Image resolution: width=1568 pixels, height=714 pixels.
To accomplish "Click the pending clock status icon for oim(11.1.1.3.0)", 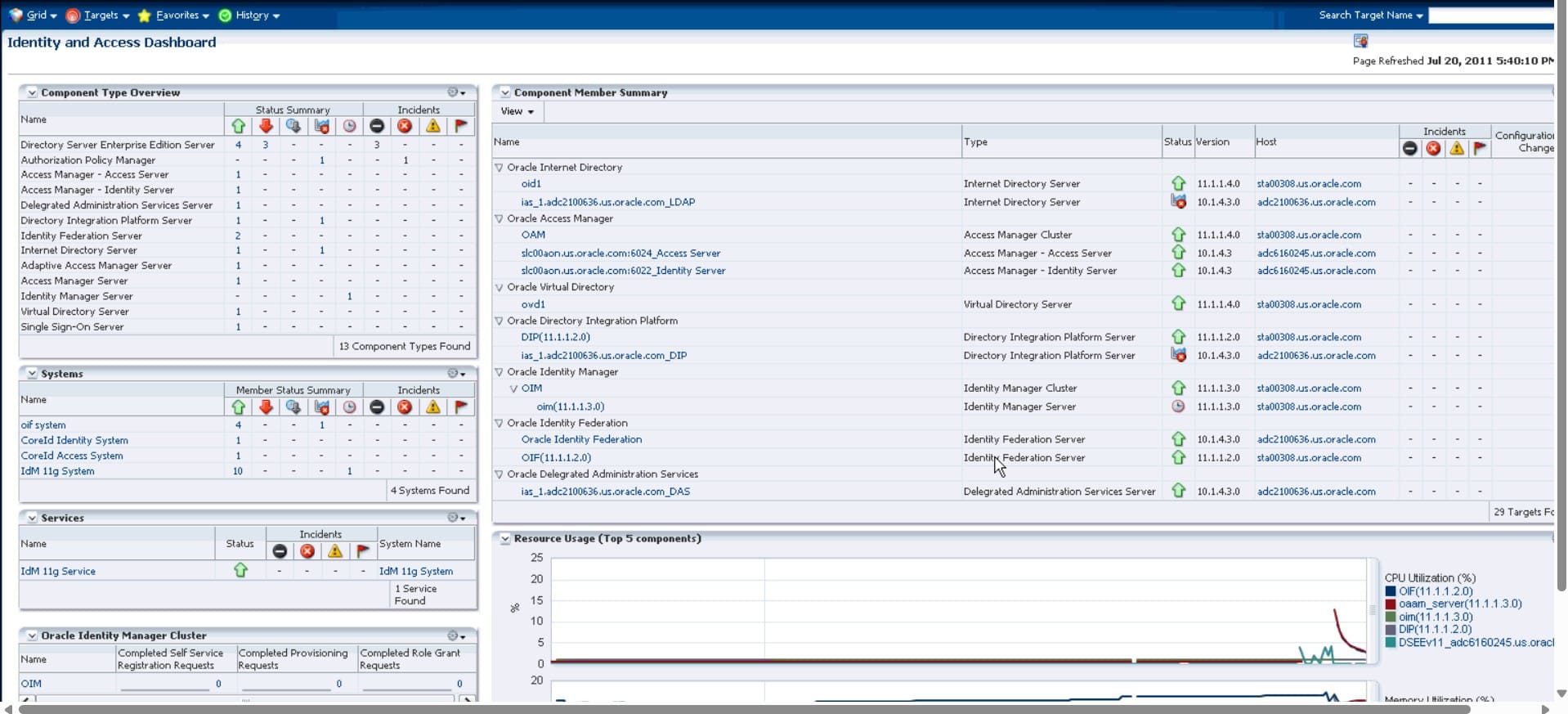I will tap(1178, 406).
